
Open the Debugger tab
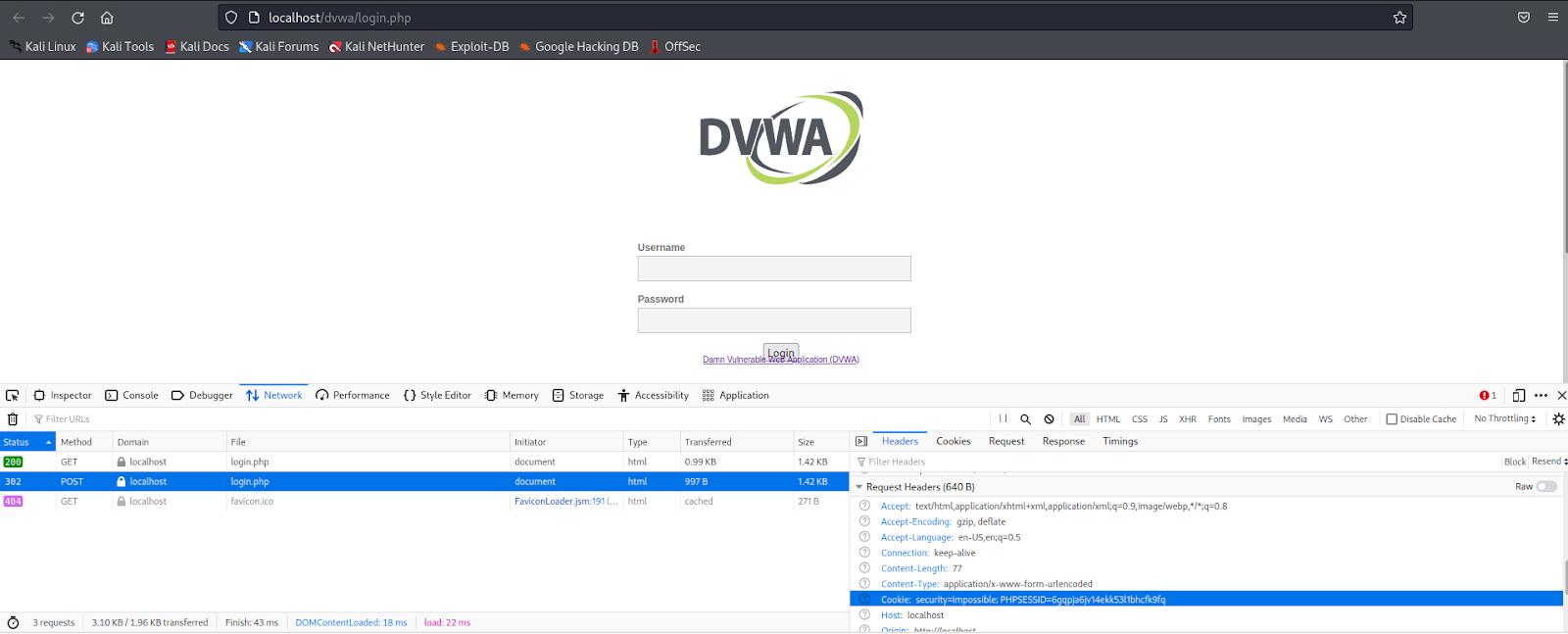(202, 396)
